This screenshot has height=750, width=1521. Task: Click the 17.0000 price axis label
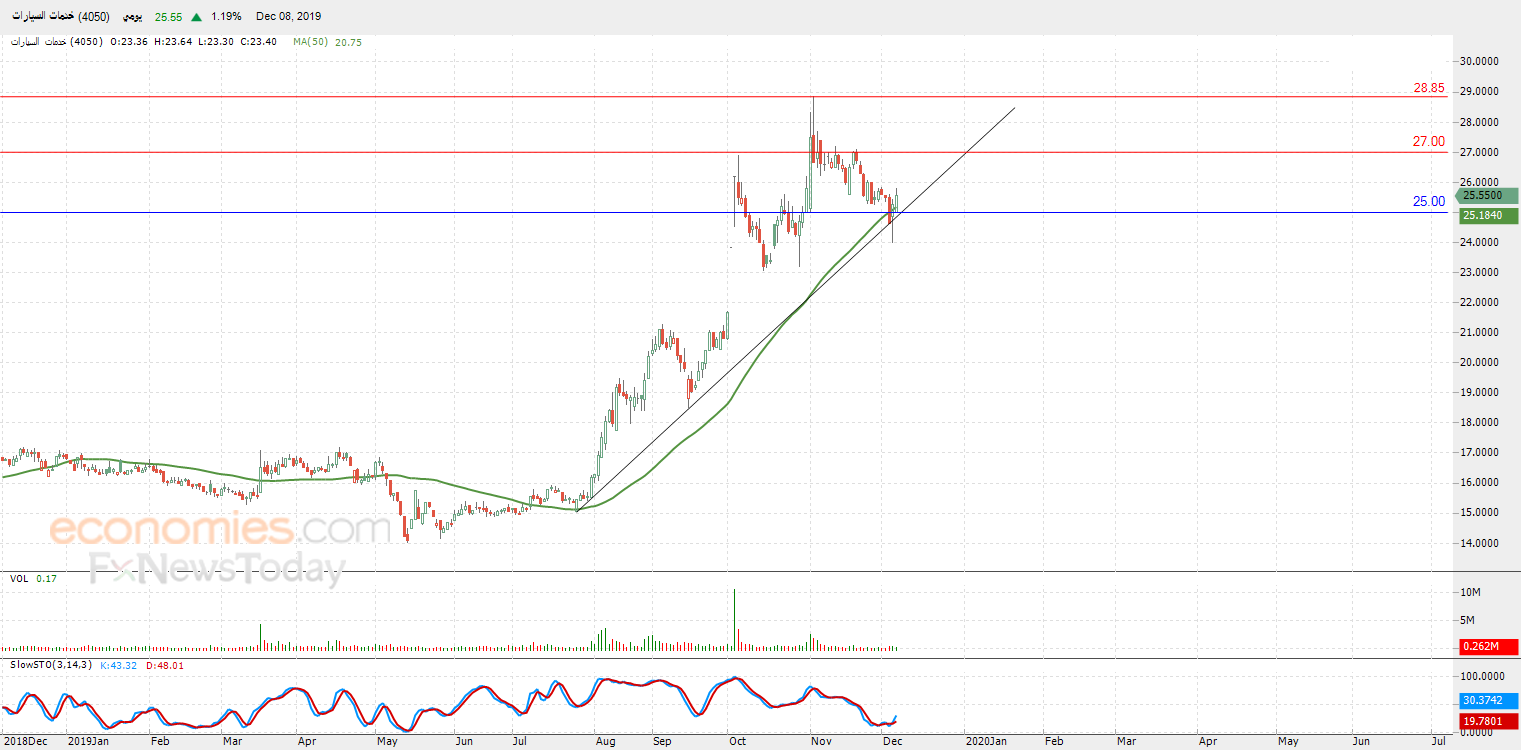1480,452
